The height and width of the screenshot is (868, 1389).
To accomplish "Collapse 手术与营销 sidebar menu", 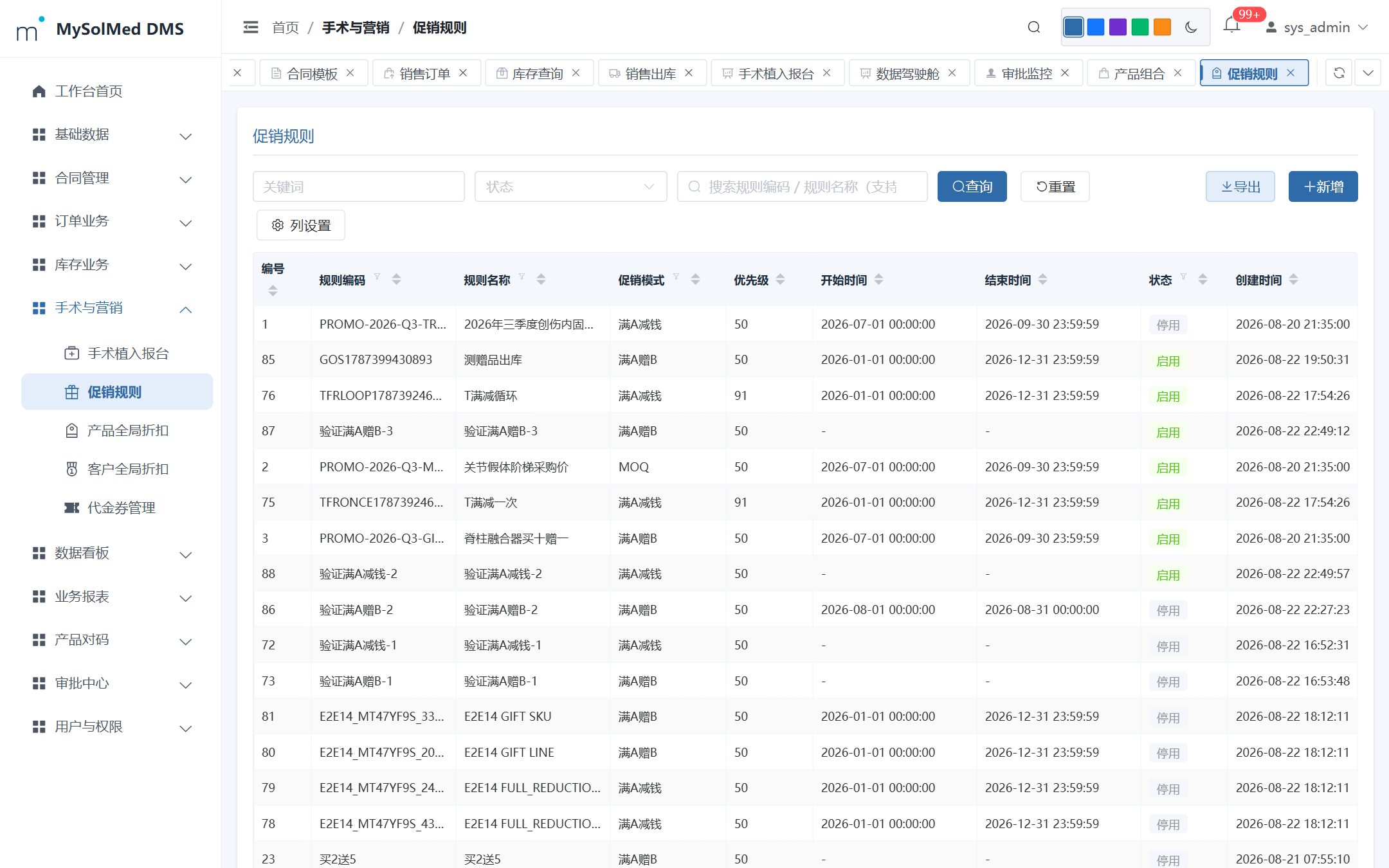I will coord(113,308).
